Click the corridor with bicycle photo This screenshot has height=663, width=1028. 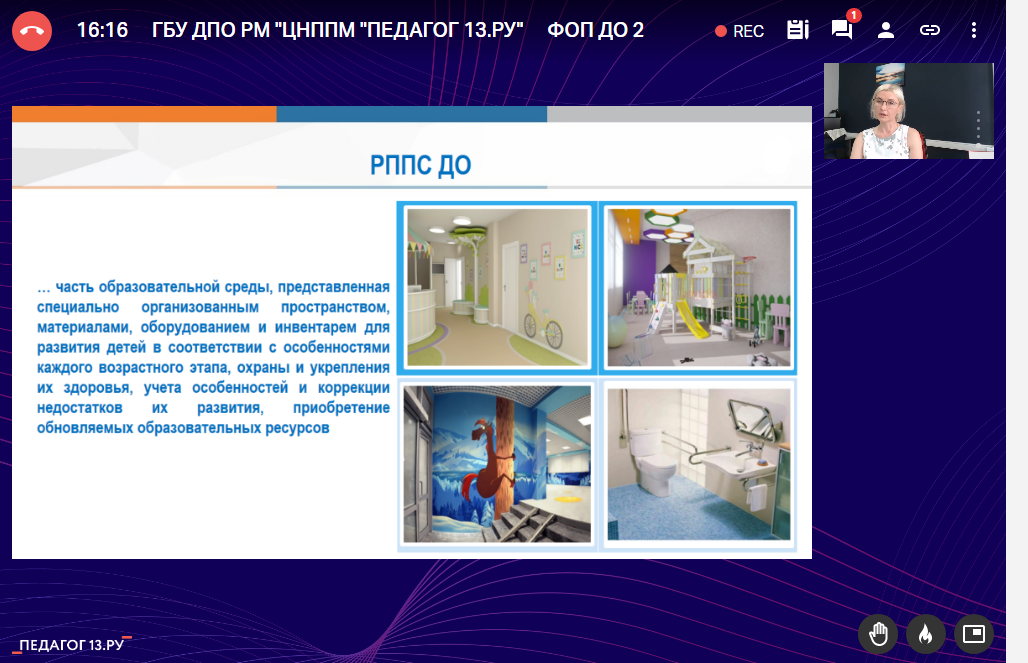(497, 287)
